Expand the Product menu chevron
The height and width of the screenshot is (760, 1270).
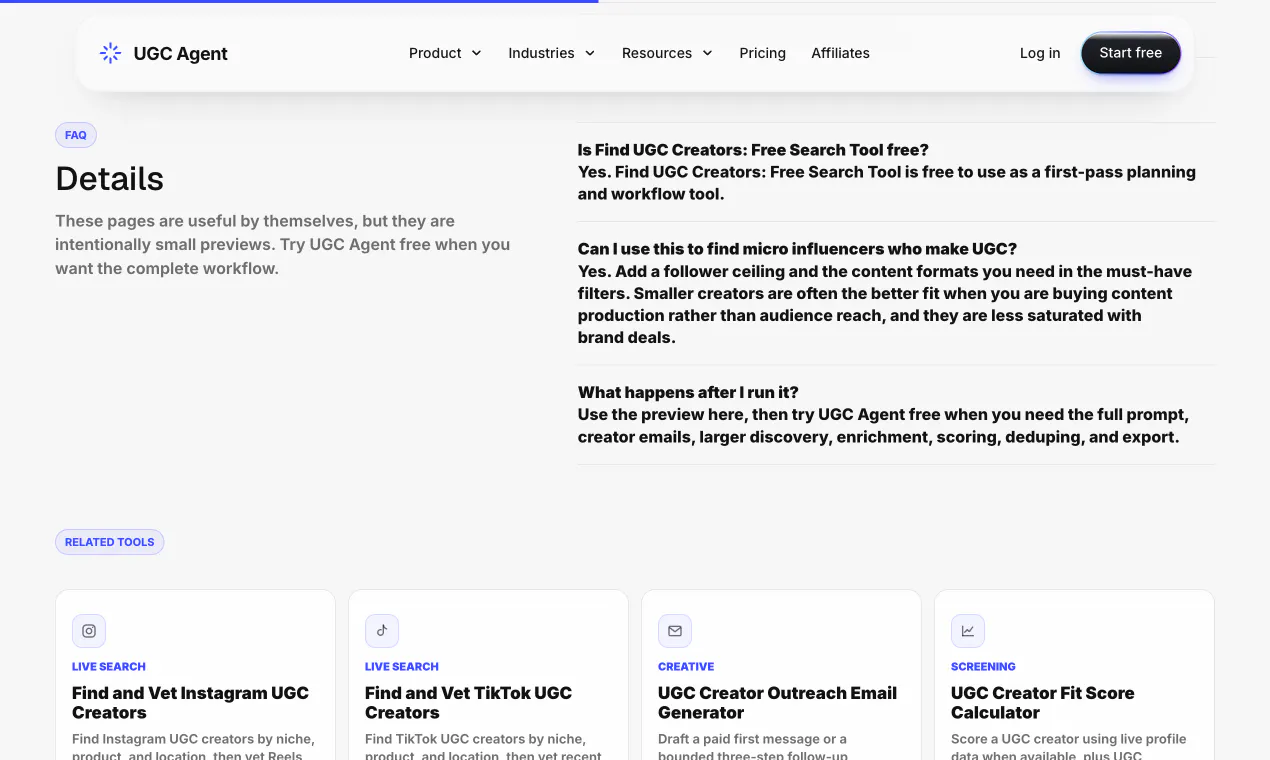[x=477, y=53]
